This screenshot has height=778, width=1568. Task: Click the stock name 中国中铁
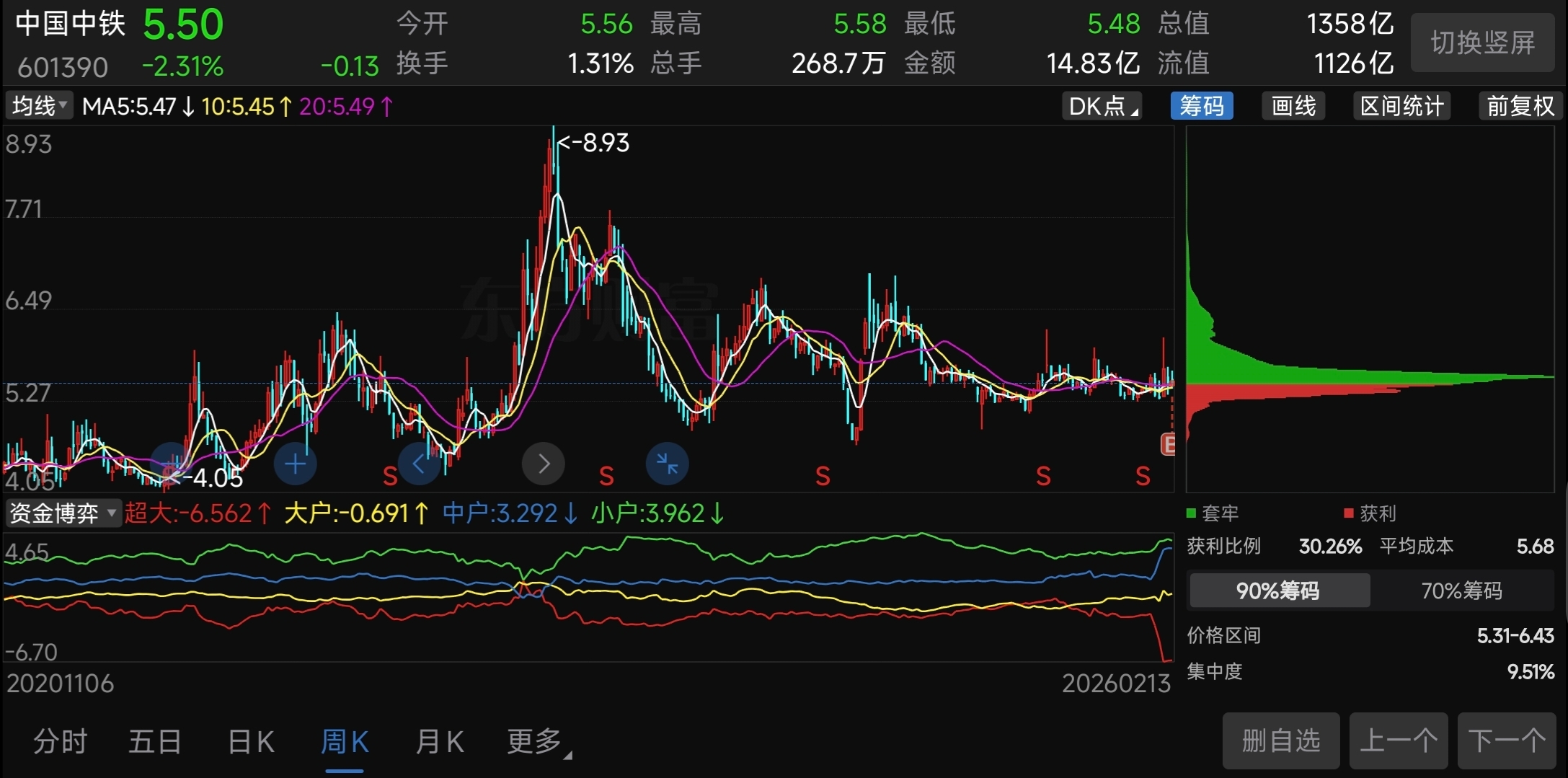(x=71, y=24)
